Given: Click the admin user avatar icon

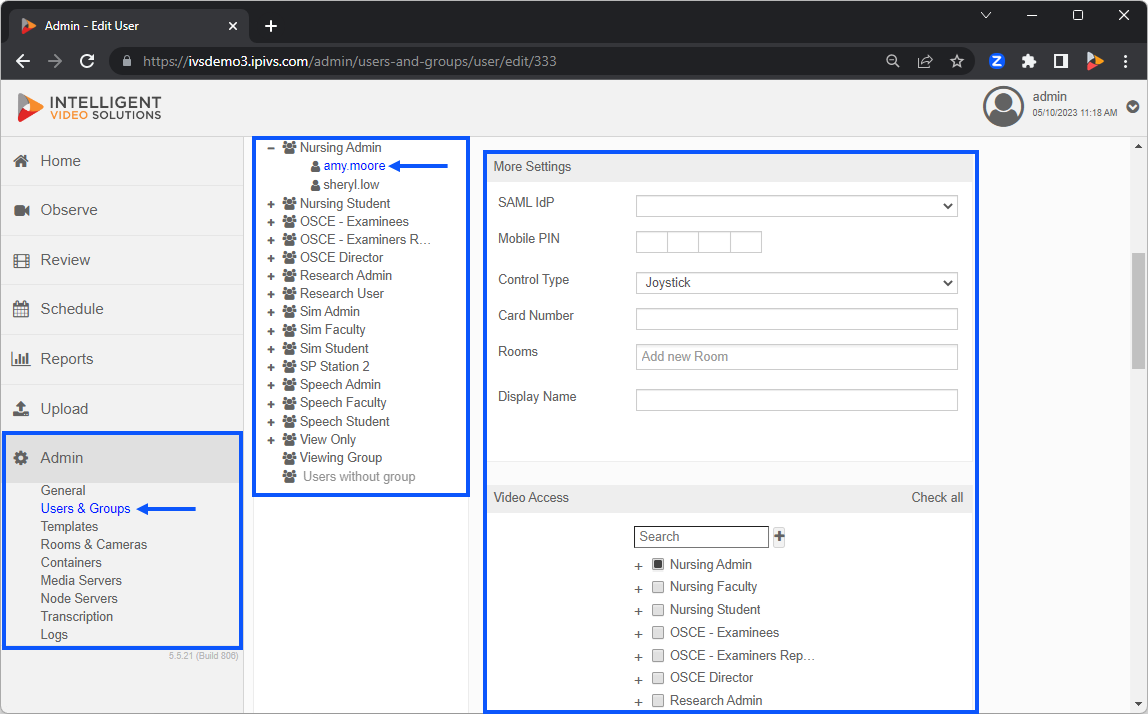Looking at the screenshot, I should coord(1003,106).
